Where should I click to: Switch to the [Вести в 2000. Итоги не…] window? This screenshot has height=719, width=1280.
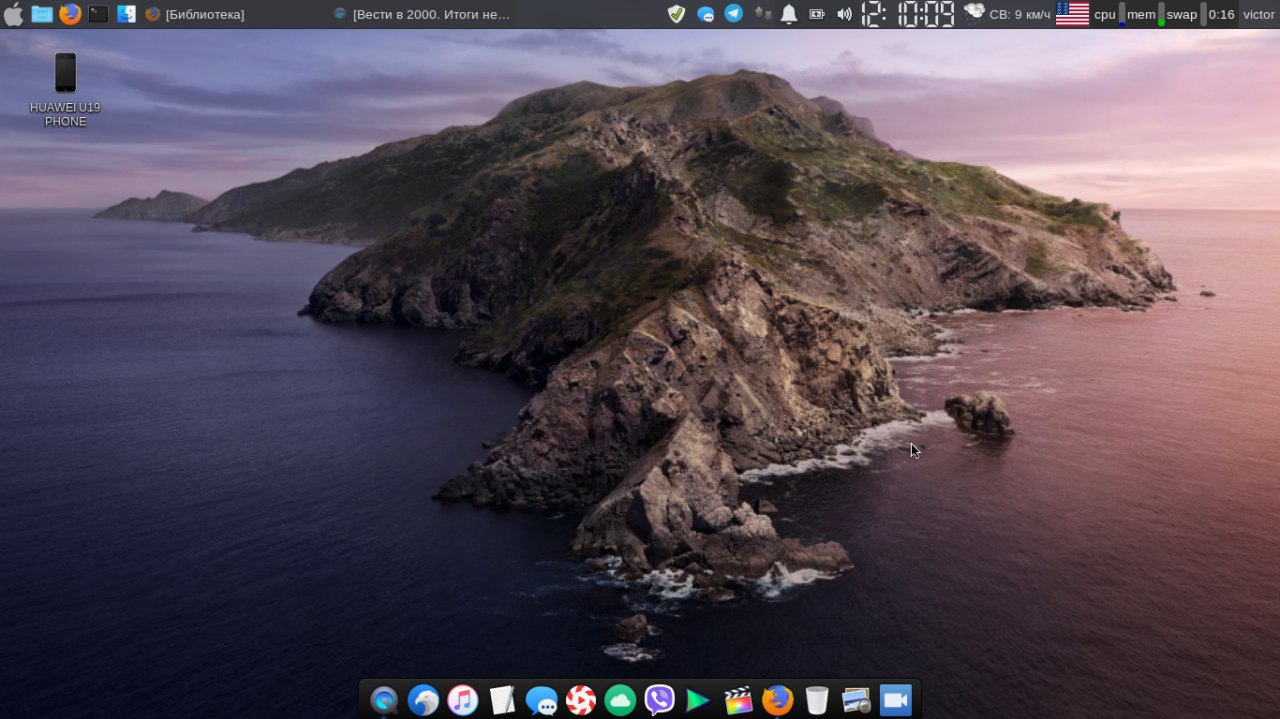coord(422,14)
